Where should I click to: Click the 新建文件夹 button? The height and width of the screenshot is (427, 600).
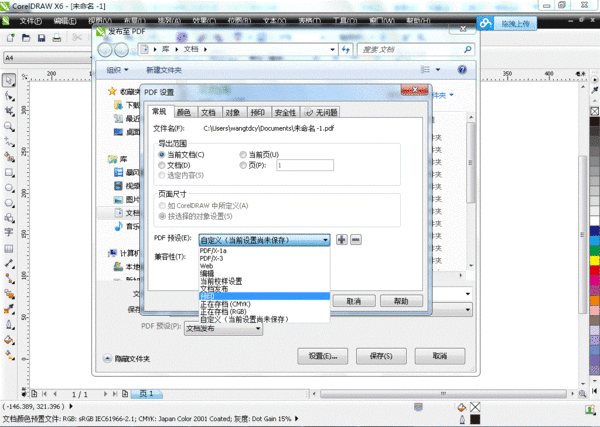[x=164, y=70]
